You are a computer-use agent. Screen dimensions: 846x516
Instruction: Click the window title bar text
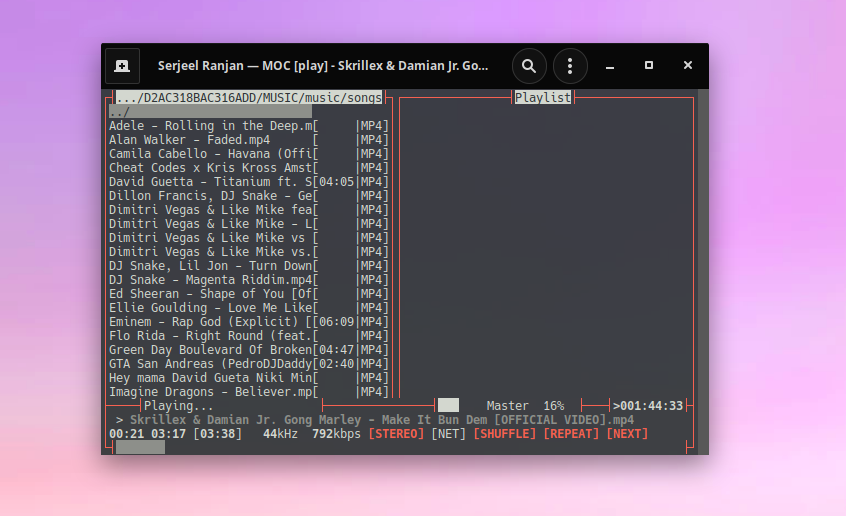pos(323,66)
